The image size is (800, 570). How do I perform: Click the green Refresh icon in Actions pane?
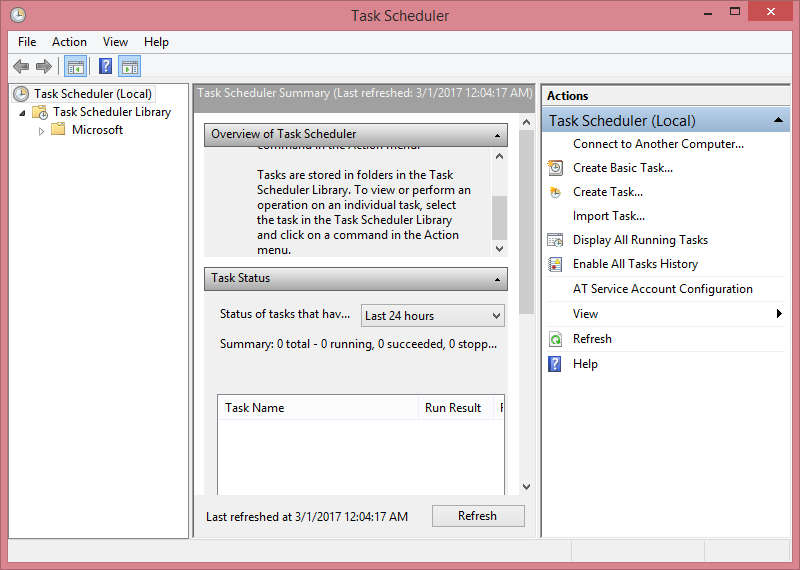pos(555,339)
